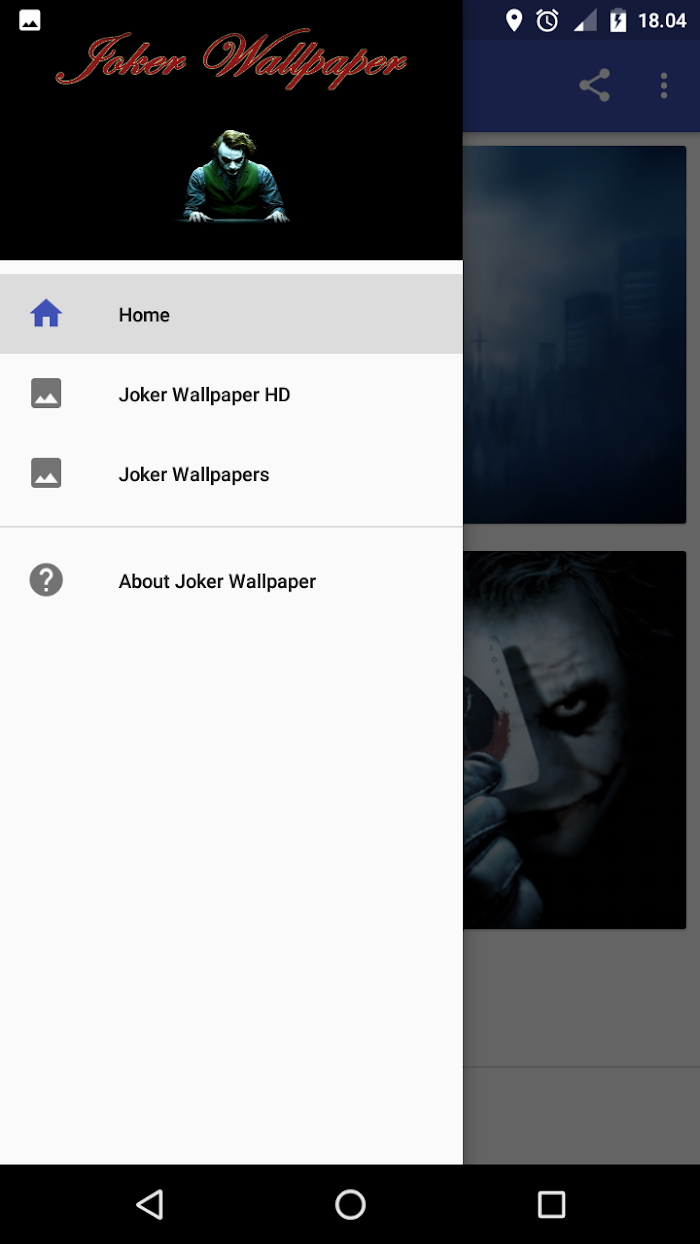The image size is (700, 1244).
Task: Tap the Android back navigation button
Action: (150, 1204)
